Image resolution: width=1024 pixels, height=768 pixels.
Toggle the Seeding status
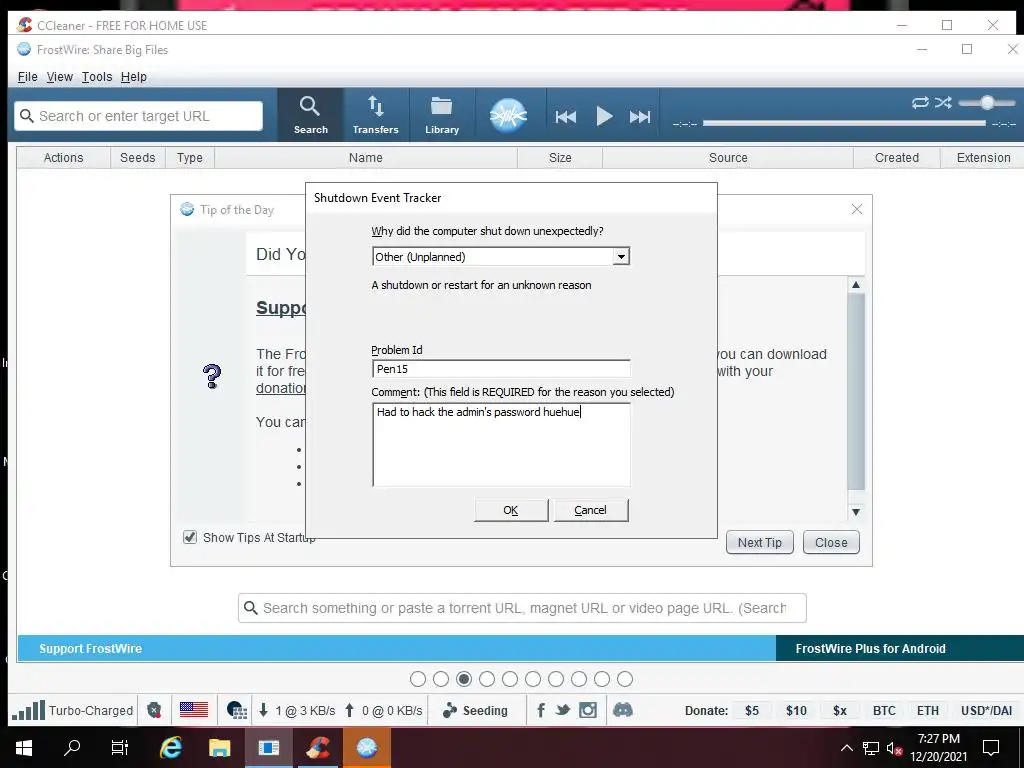click(475, 711)
